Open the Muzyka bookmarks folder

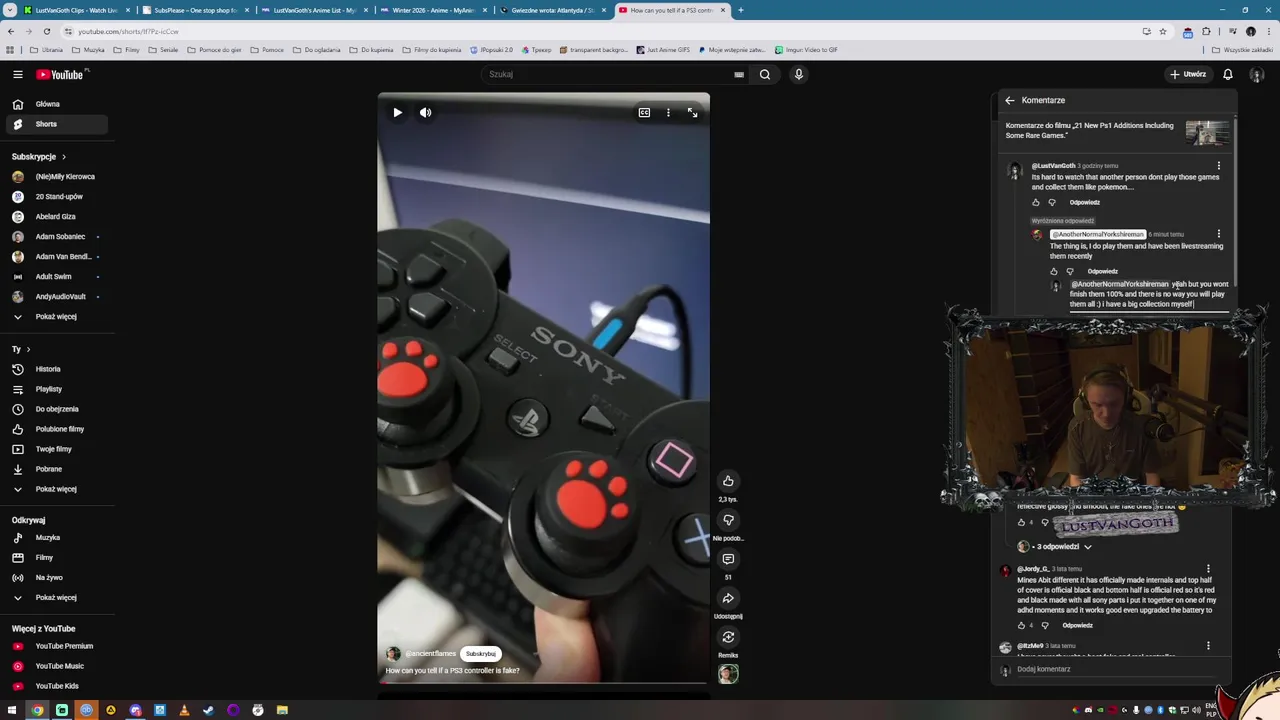[x=88, y=49]
